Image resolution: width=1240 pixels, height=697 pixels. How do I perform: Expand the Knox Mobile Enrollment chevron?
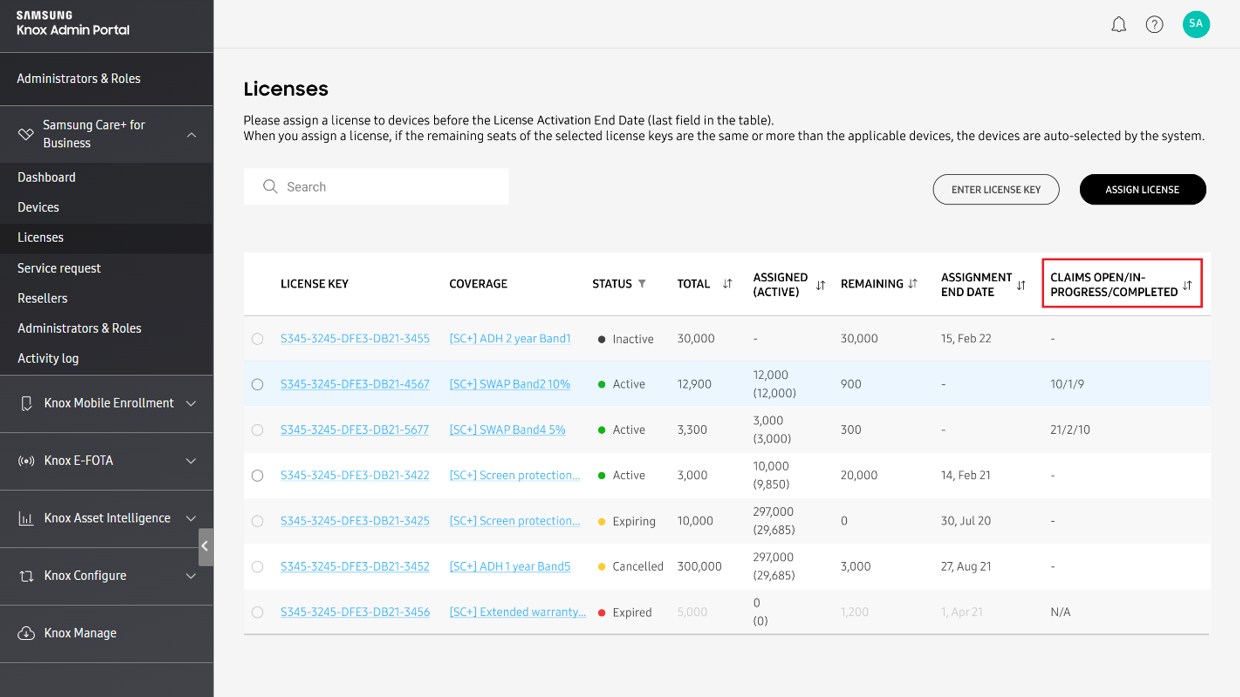191,403
